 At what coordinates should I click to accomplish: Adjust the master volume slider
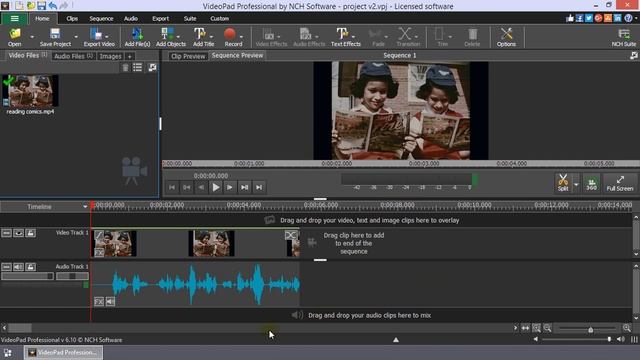click(x=609, y=339)
